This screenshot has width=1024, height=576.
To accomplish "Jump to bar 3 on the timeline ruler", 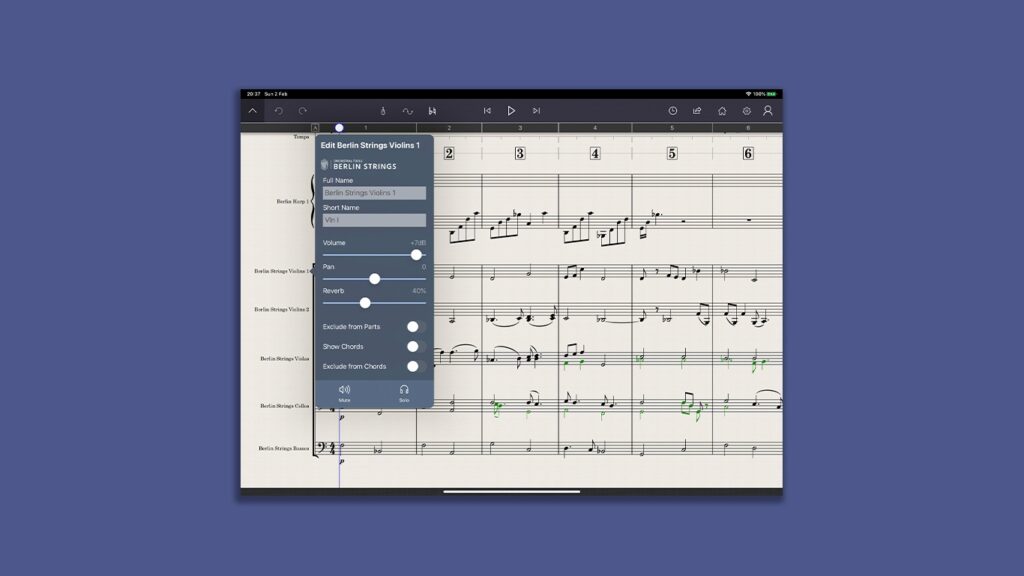I will 520,128.
